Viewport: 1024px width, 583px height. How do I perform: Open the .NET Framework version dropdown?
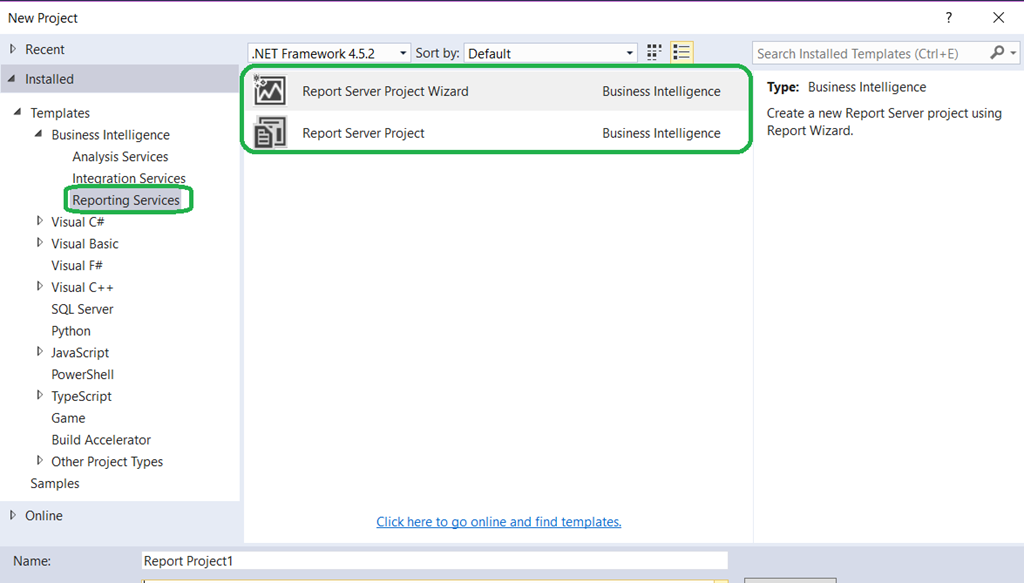tap(329, 53)
